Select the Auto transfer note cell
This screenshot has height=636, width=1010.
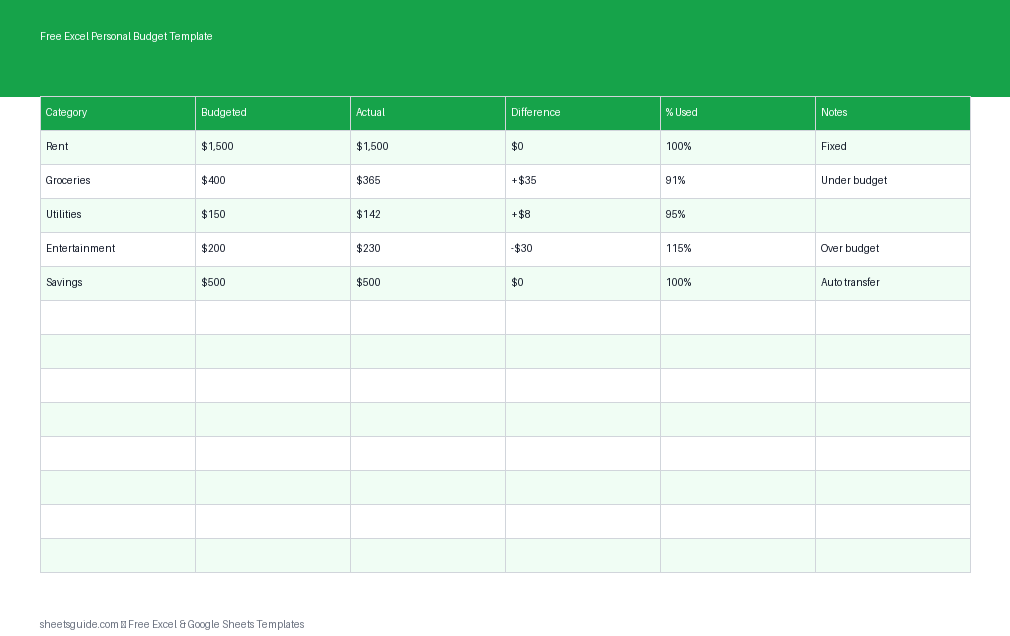[x=893, y=283]
